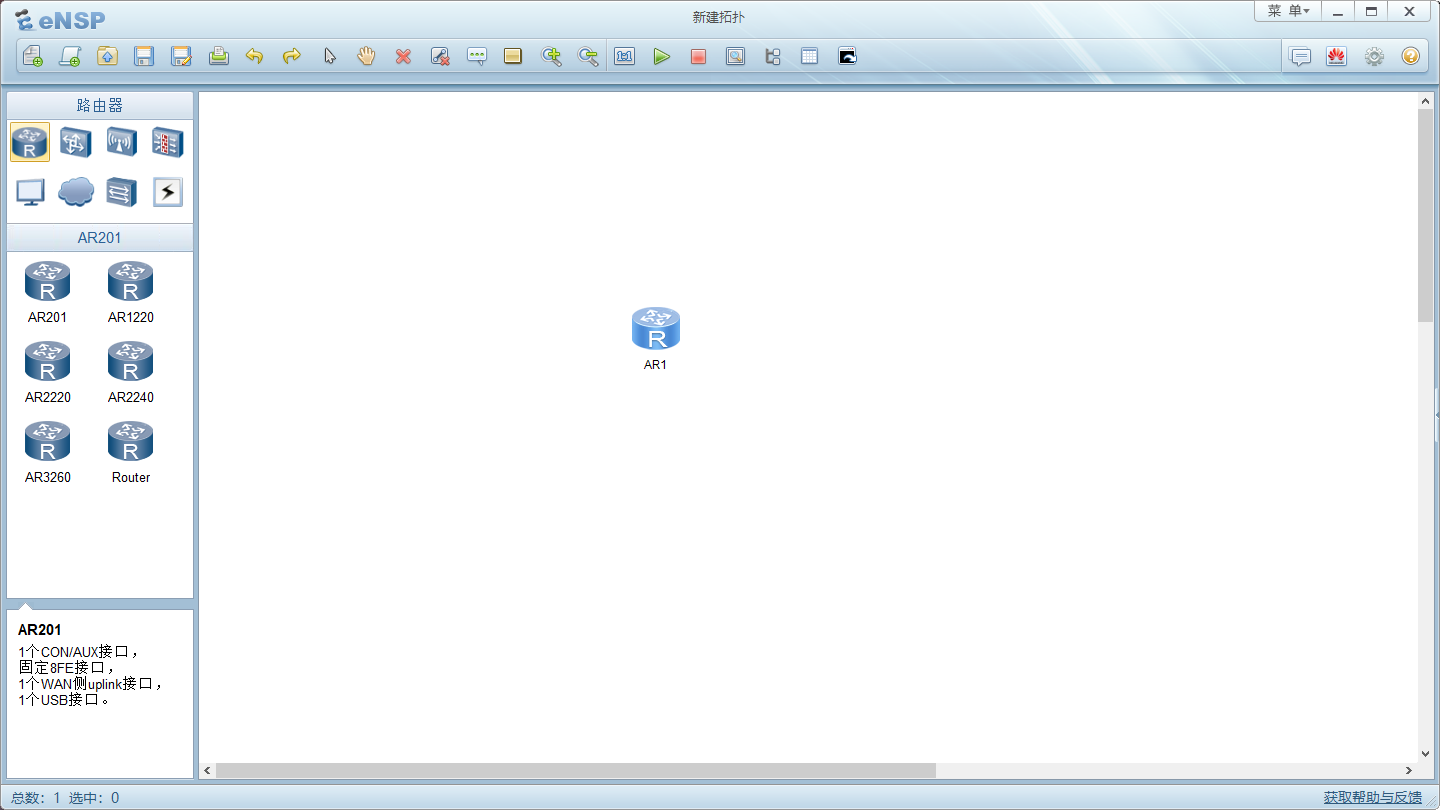Click the New Topology toolbar icon
1440x810 pixels.
(33, 57)
